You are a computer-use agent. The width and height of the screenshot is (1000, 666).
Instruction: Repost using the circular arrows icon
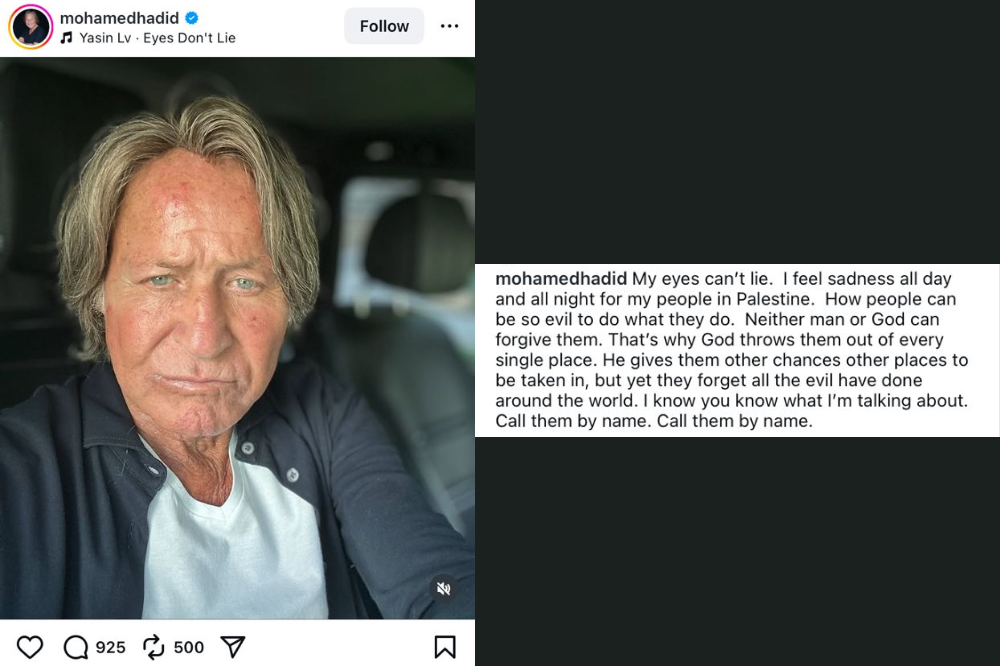pos(152,647)
